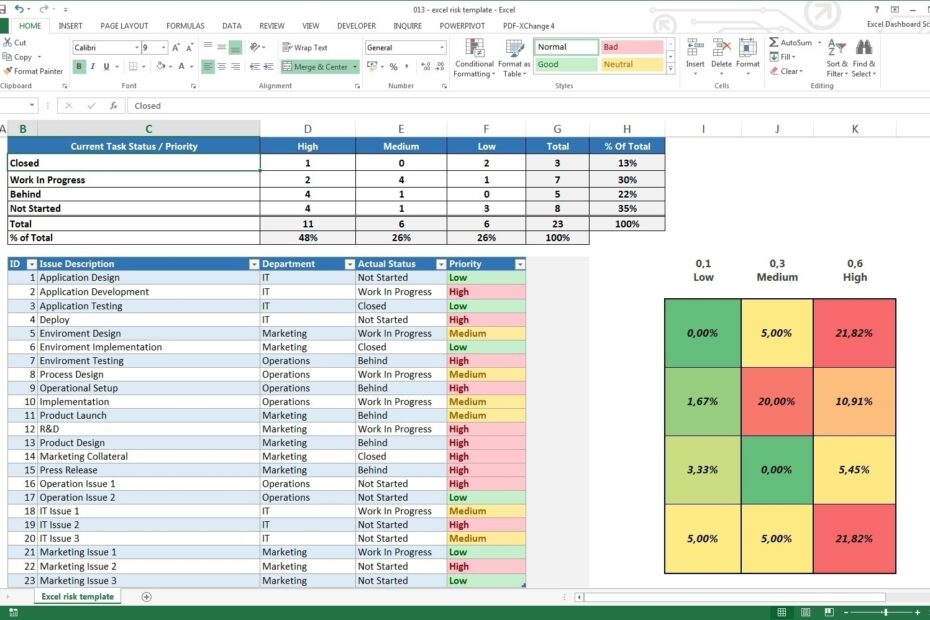
Task: Open the Fill Color picker
Action: (x=160, y=66)
